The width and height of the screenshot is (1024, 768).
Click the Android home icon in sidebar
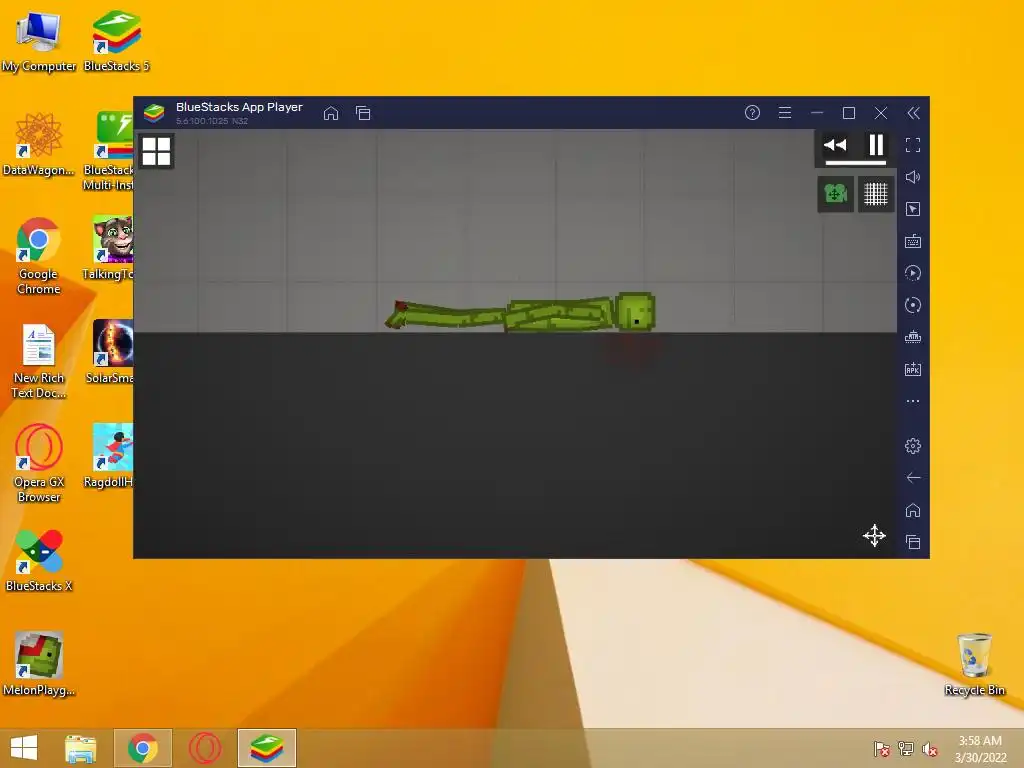coord(913,510)
